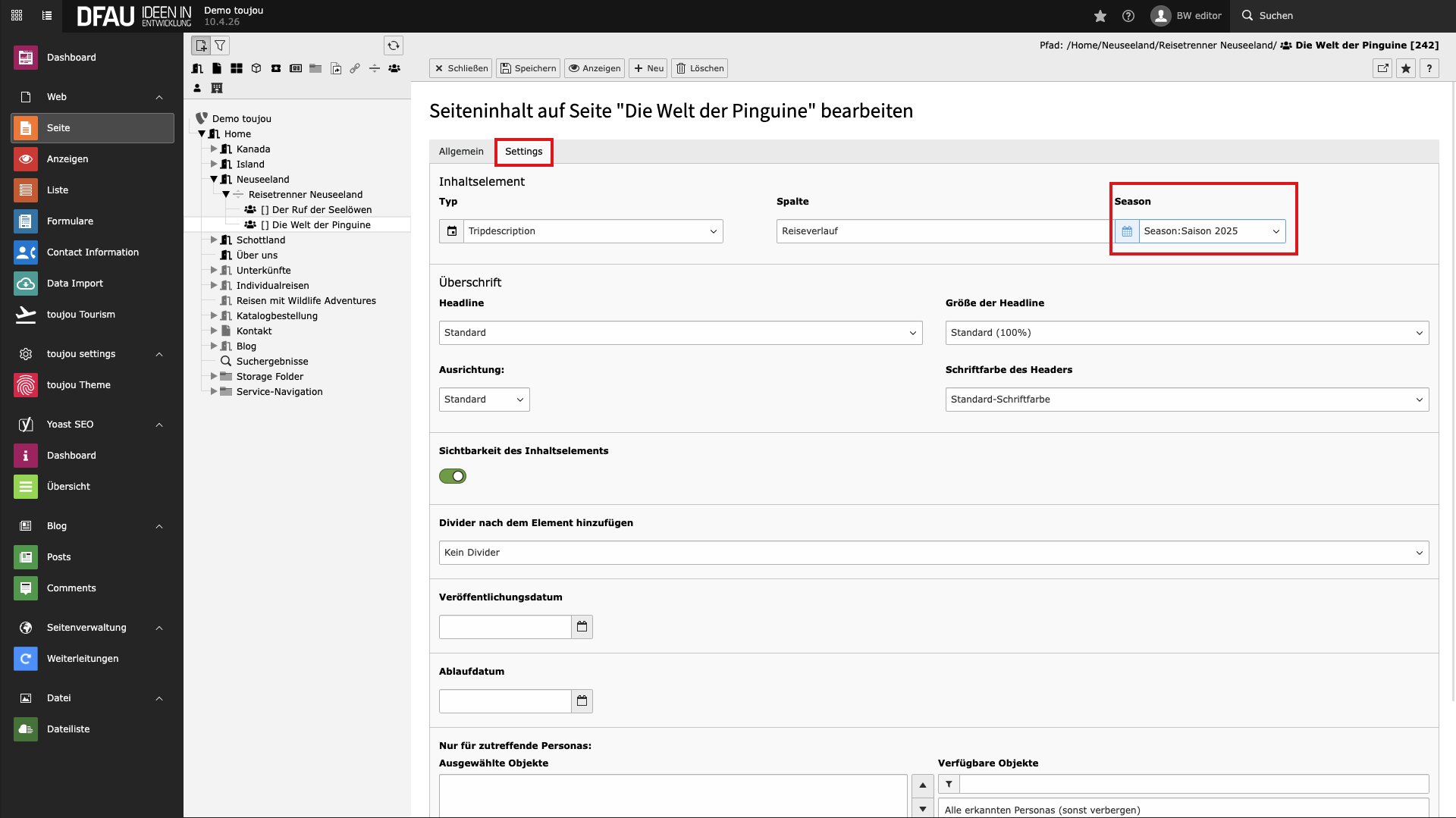Select the folder page type icon
The width and height of the screenshot is (1456, 818).
315,68
